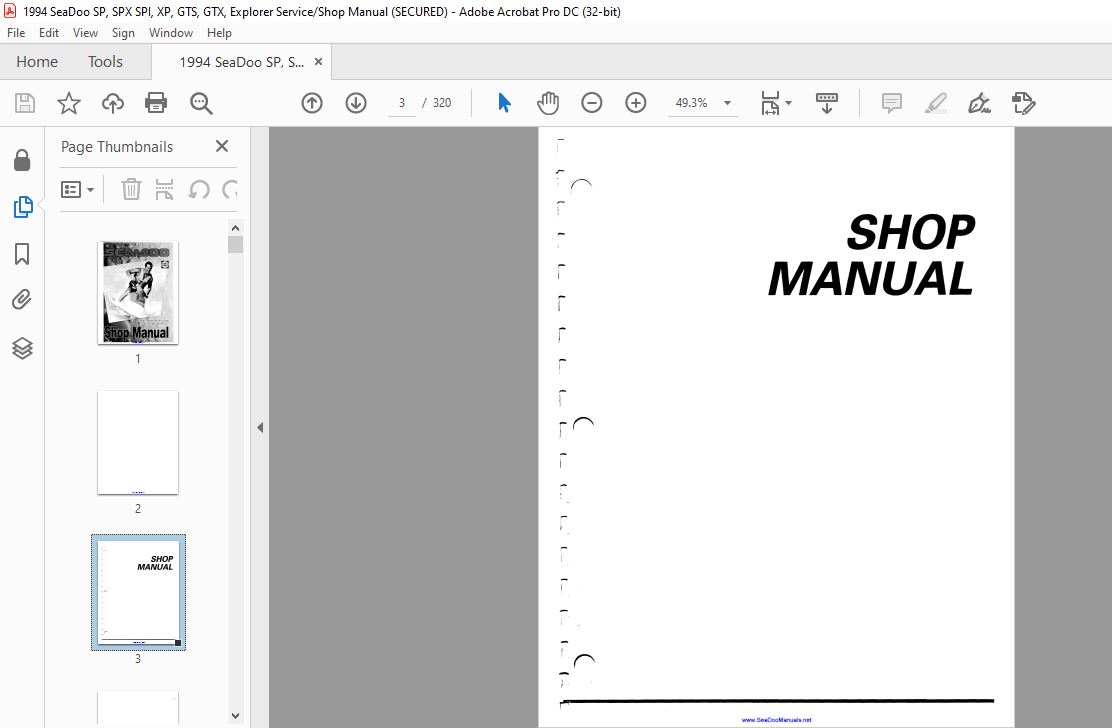The height and width of the screenshot is (728, 1112).
Task: Open the Sign document pen tool
Action: click(x=979, y=103)
